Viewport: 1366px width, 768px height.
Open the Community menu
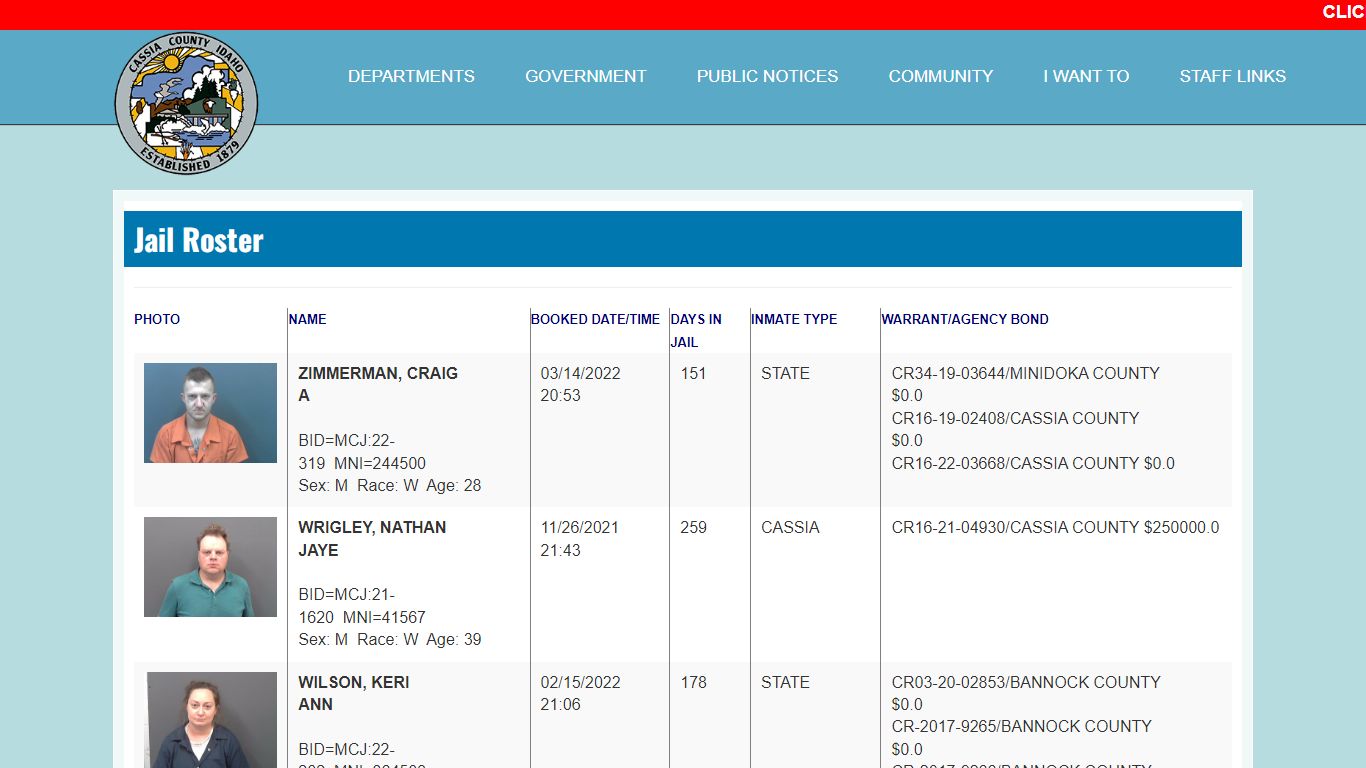(941, 76)
